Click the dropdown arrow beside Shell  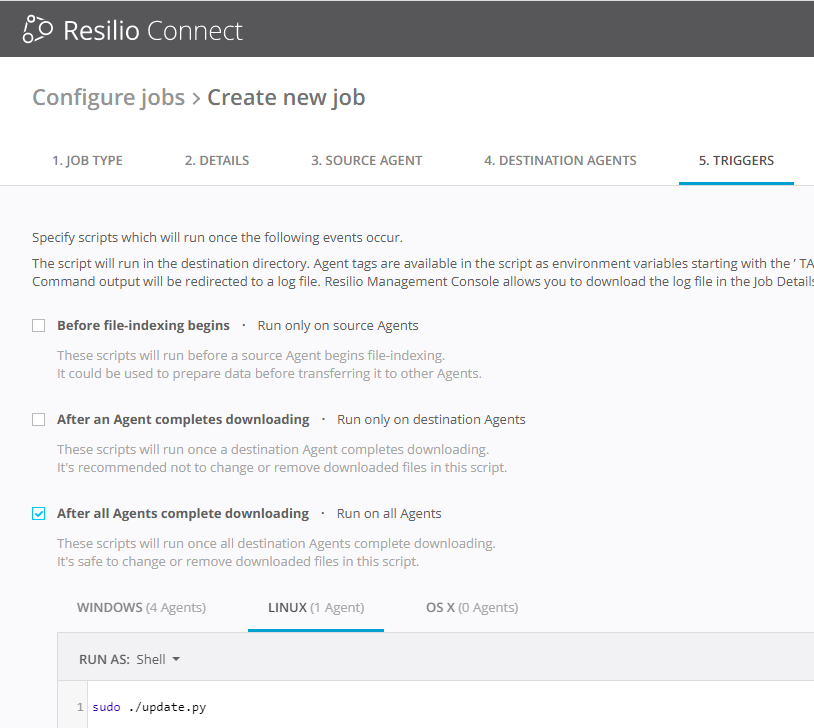pos(176,660)
